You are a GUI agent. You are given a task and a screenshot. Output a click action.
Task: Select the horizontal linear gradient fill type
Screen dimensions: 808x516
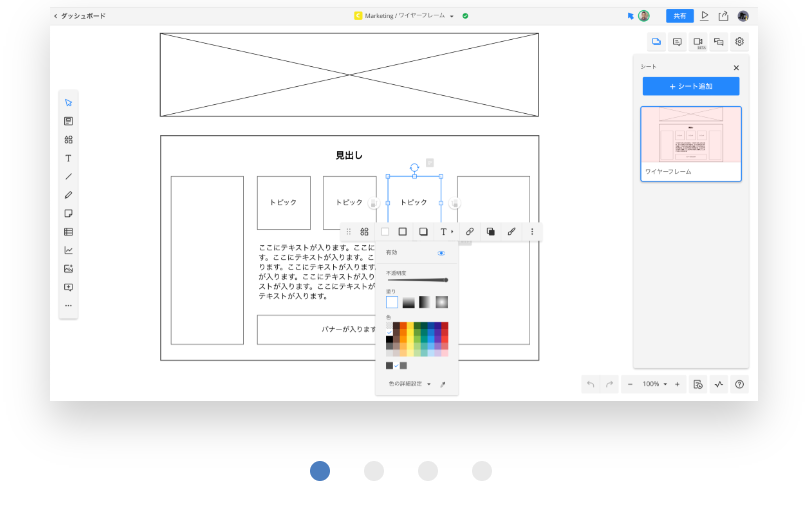coord(425,302)
